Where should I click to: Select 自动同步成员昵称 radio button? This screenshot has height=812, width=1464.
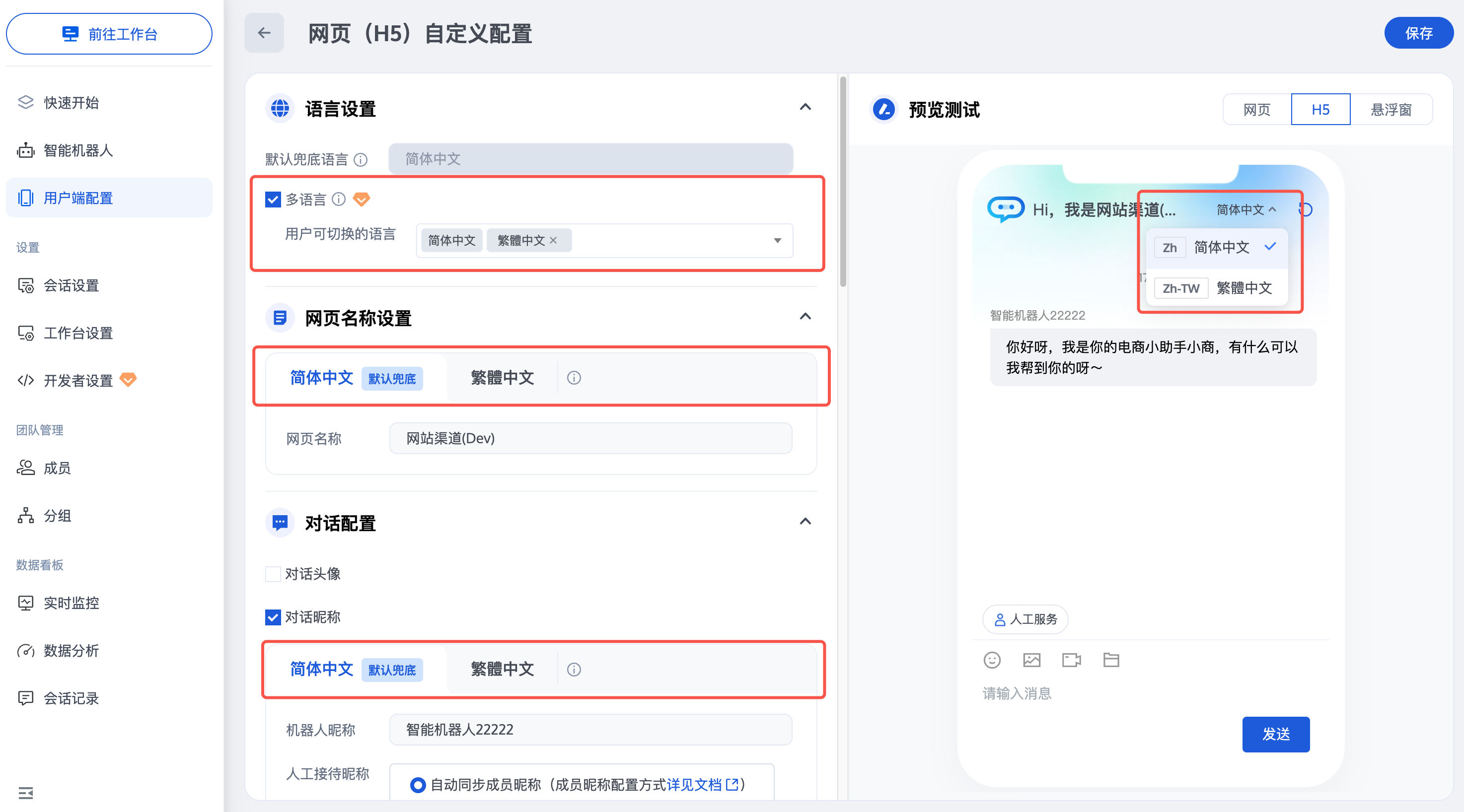point(418,785)
